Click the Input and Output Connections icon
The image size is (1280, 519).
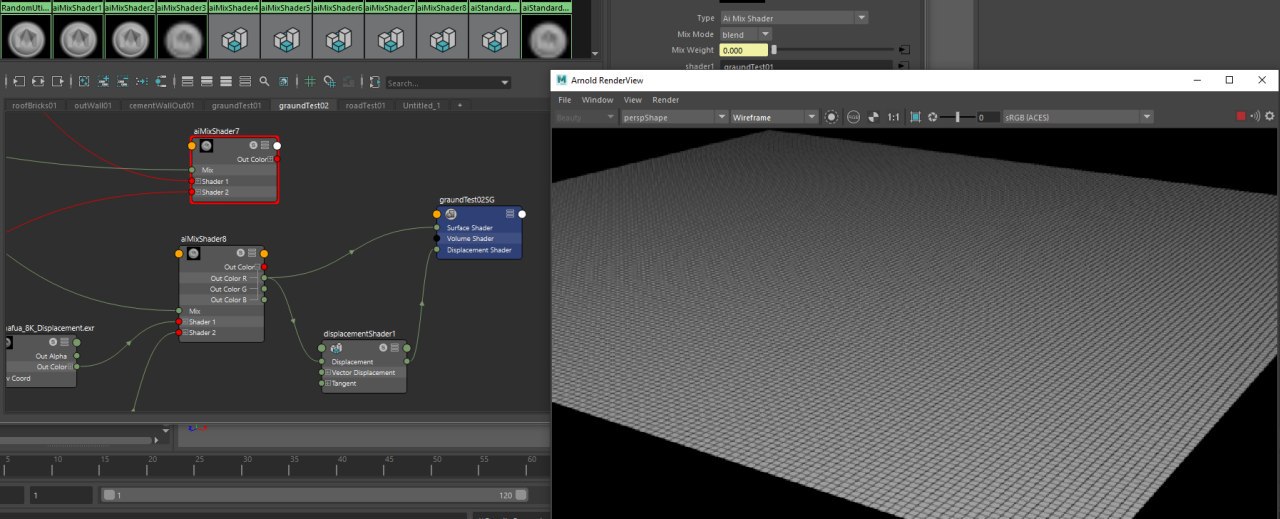point(38,82)
